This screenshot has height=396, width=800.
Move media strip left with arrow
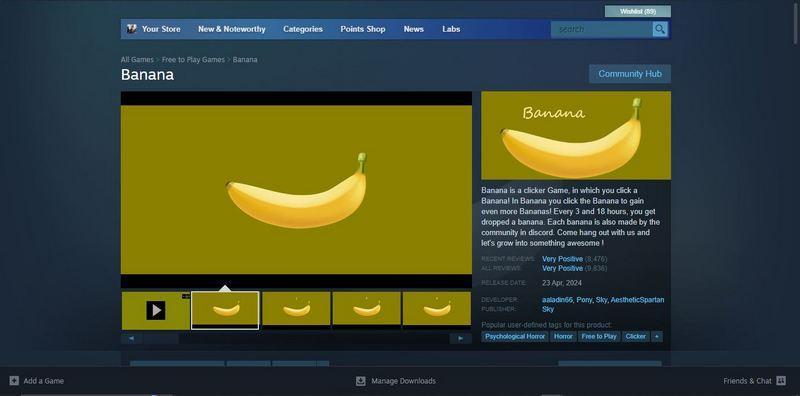pyautogui.click(x=132, y=338)
